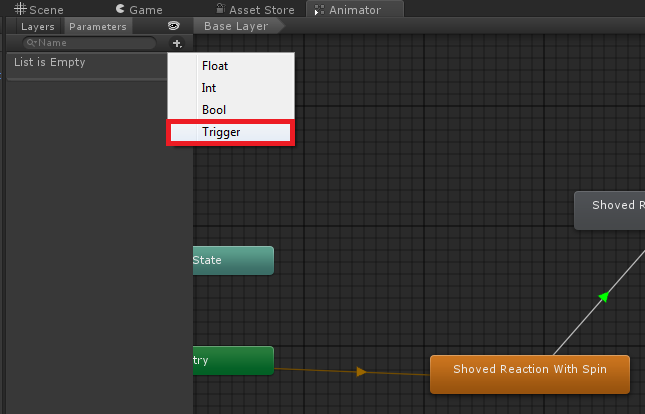
Task: Focus the Name search field
Action: coord(89,43)
